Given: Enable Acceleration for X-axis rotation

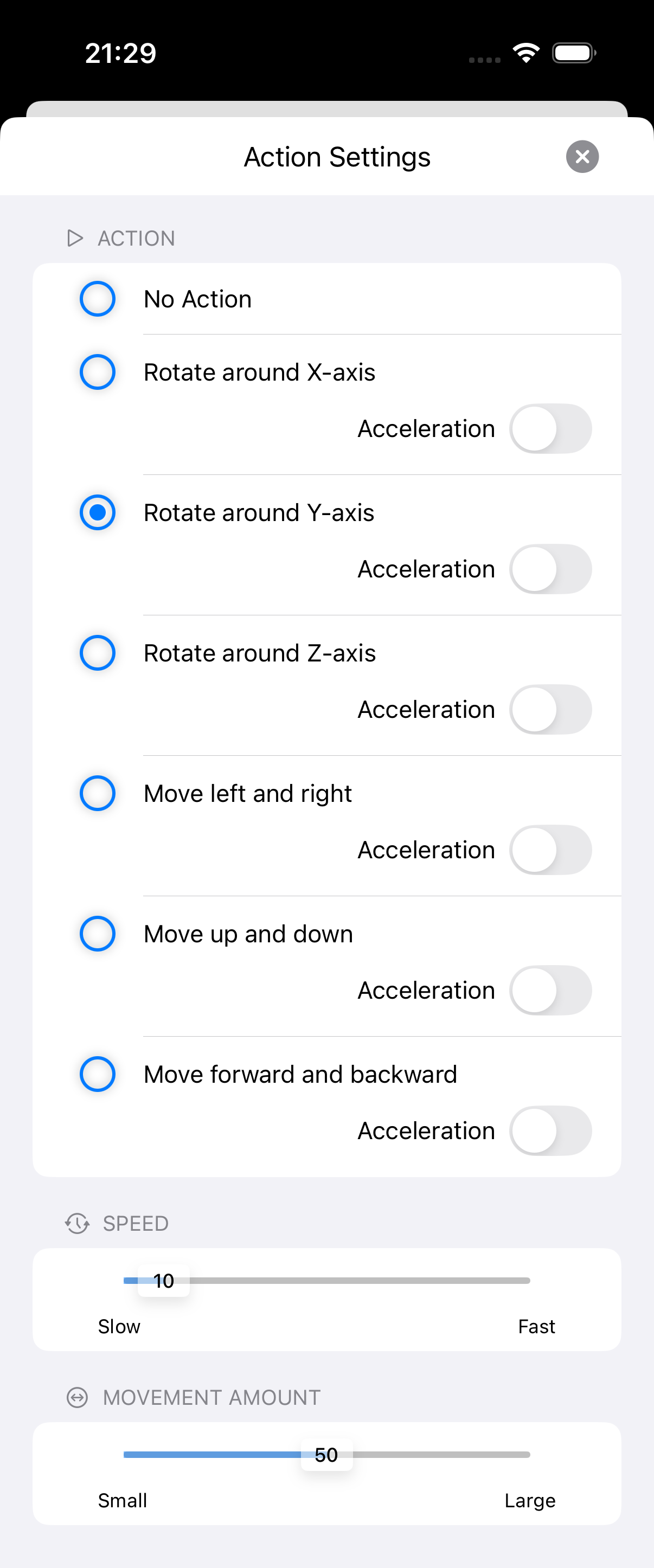Looking at the screenshot, I should coord(550,428).
